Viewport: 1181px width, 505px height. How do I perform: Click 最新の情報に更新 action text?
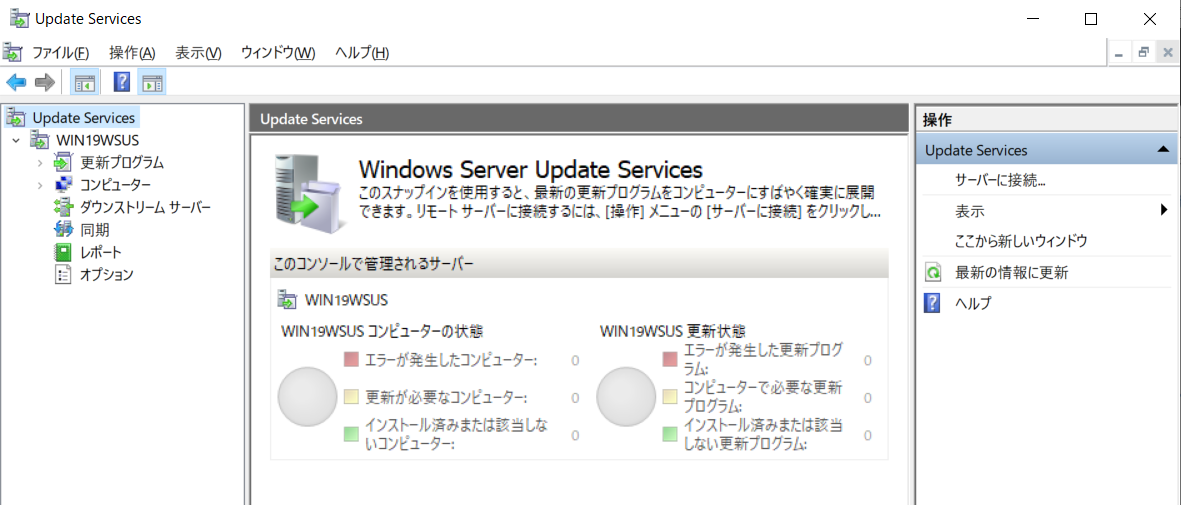click(x=1011, y=273)
